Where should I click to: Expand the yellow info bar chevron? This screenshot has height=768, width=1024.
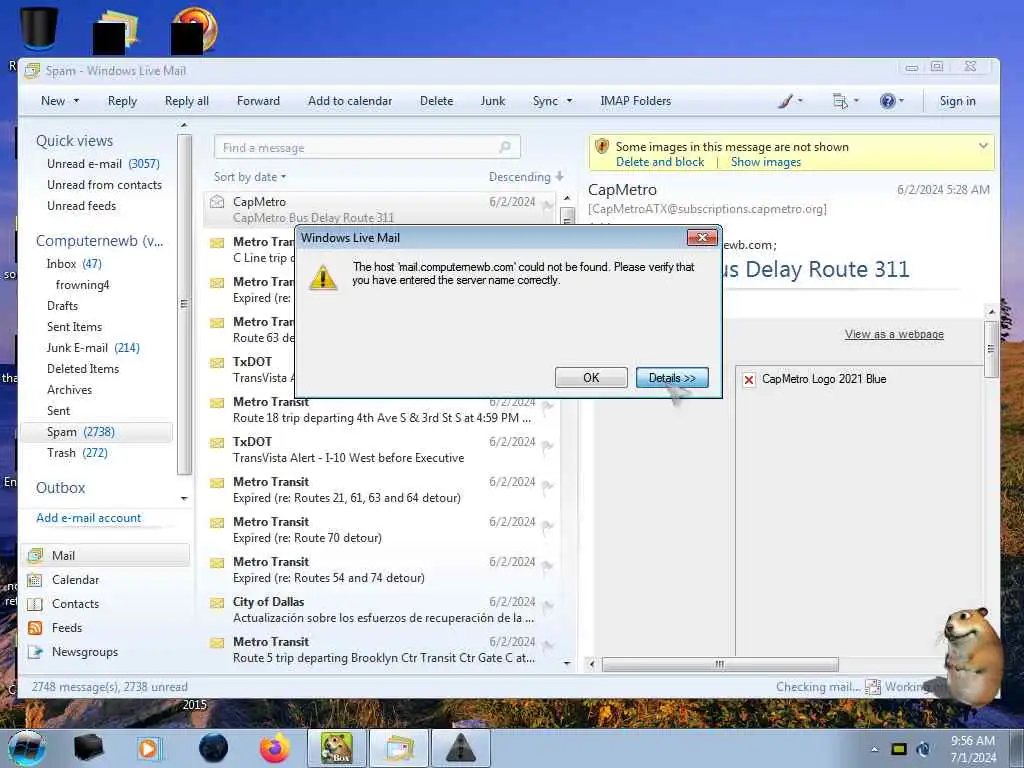(983, 146)
